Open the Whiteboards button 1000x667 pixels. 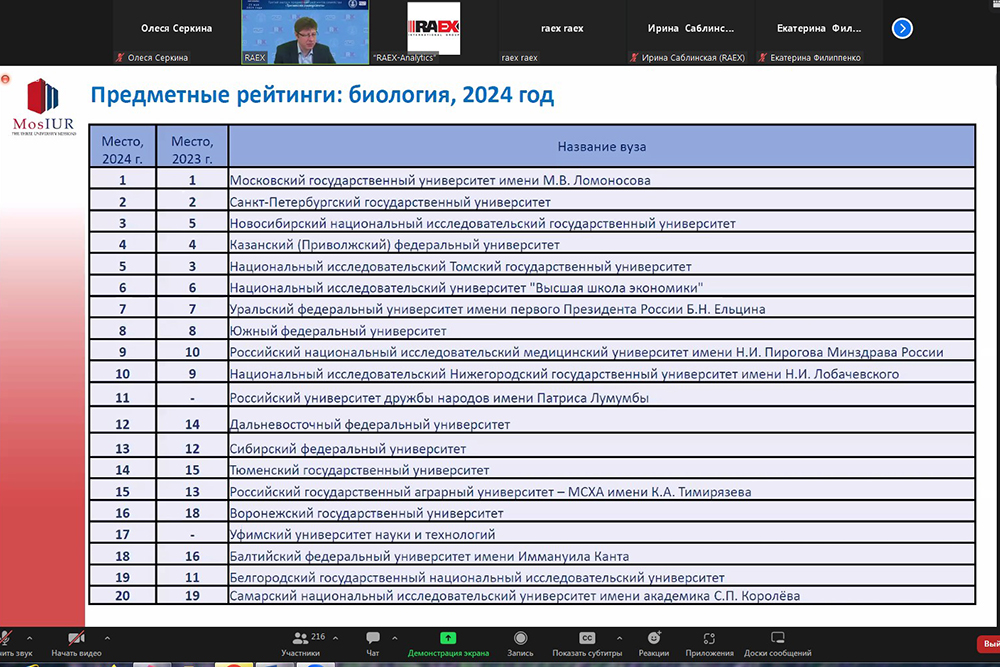point(777,642)
